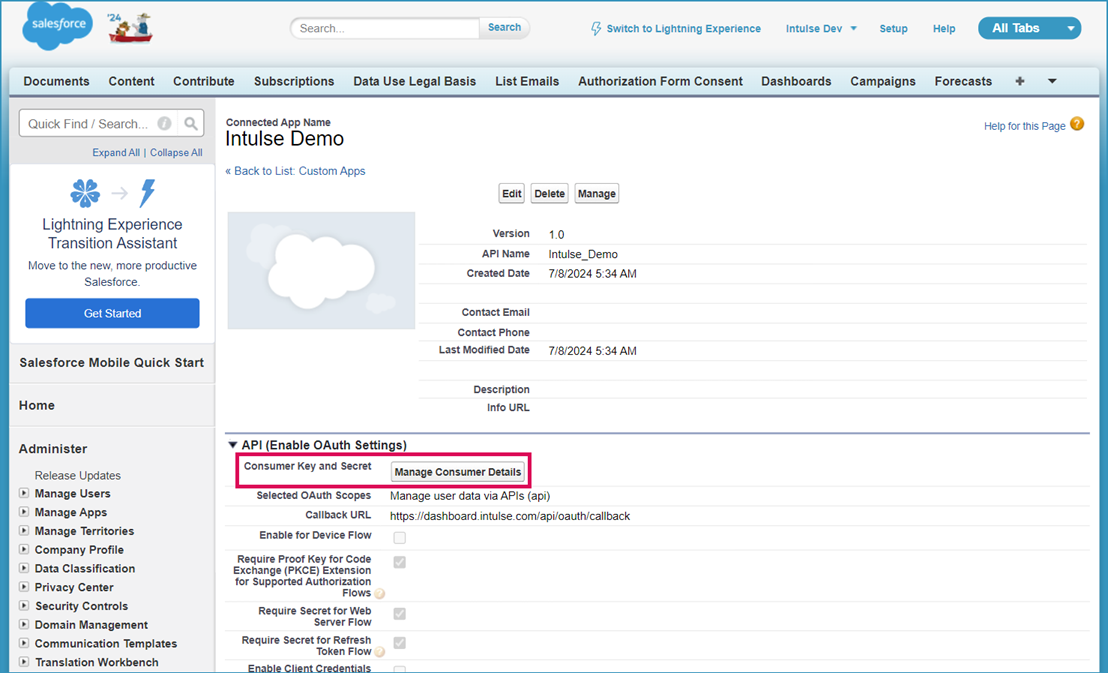Viewport: 1108px width, 673px height.
Task: Open the Authorization Form Consent tab
Action: pyautogui.click(x=660, y=81)
